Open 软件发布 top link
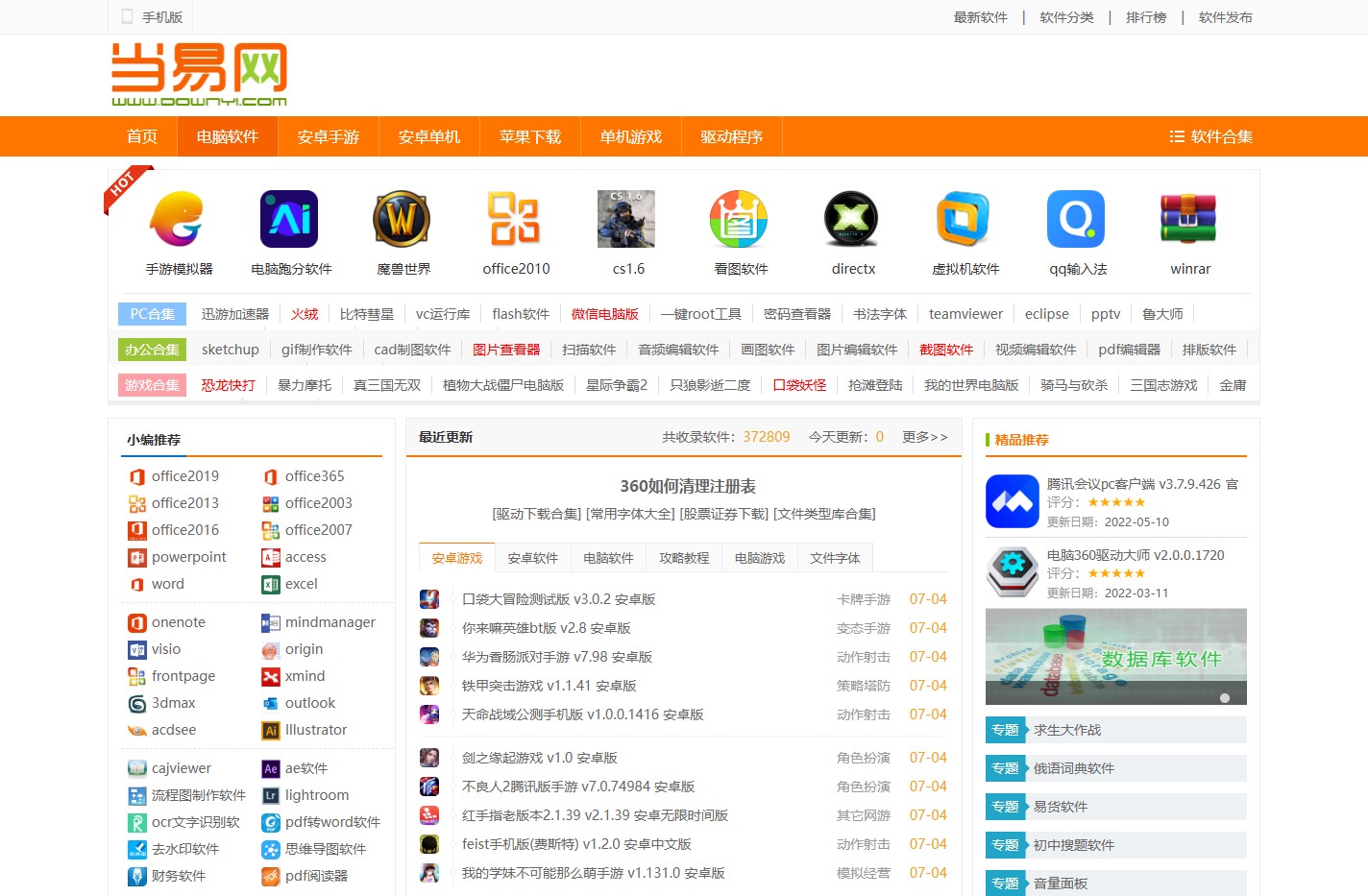The width and height of the screenshot is (1368, 896). coord(1226,17)
